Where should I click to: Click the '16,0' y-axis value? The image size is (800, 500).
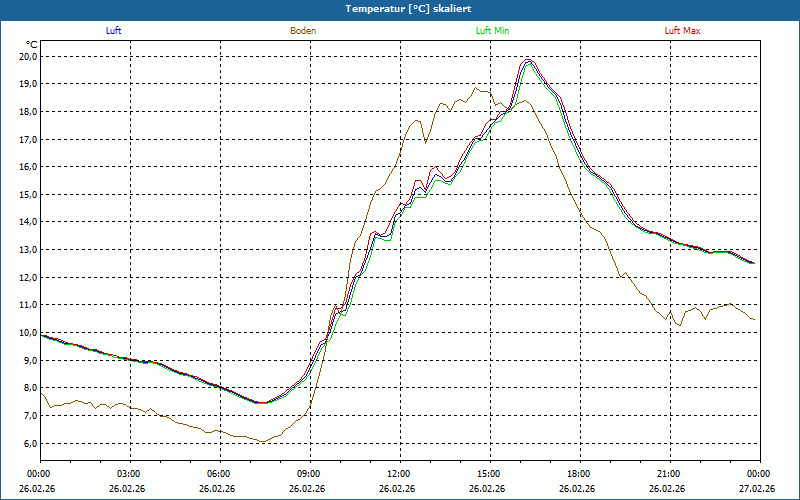click(28, 166)
